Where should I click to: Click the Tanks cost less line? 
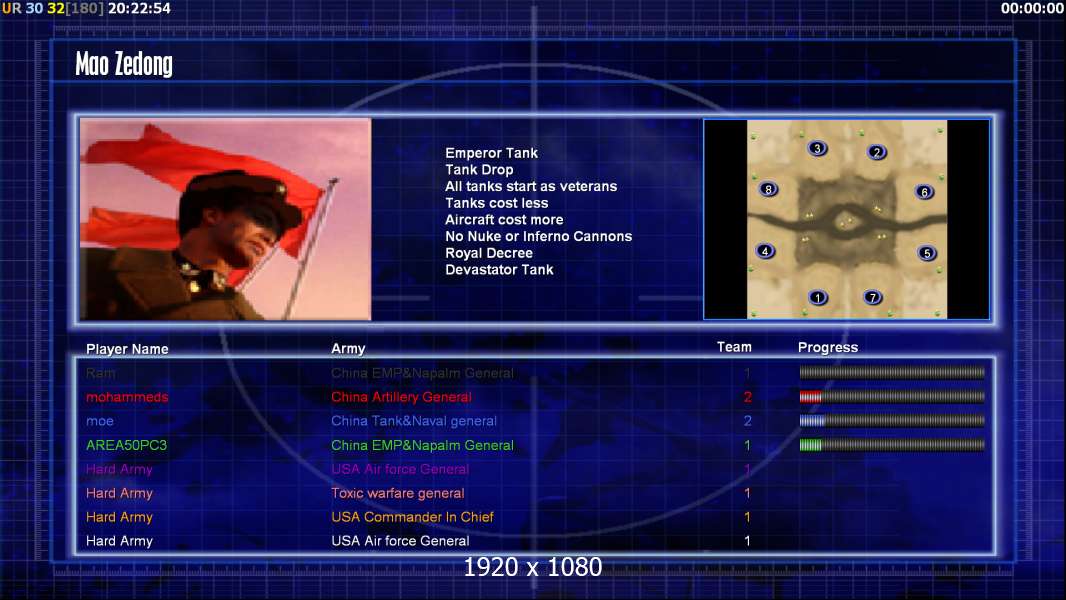[496, 203]
